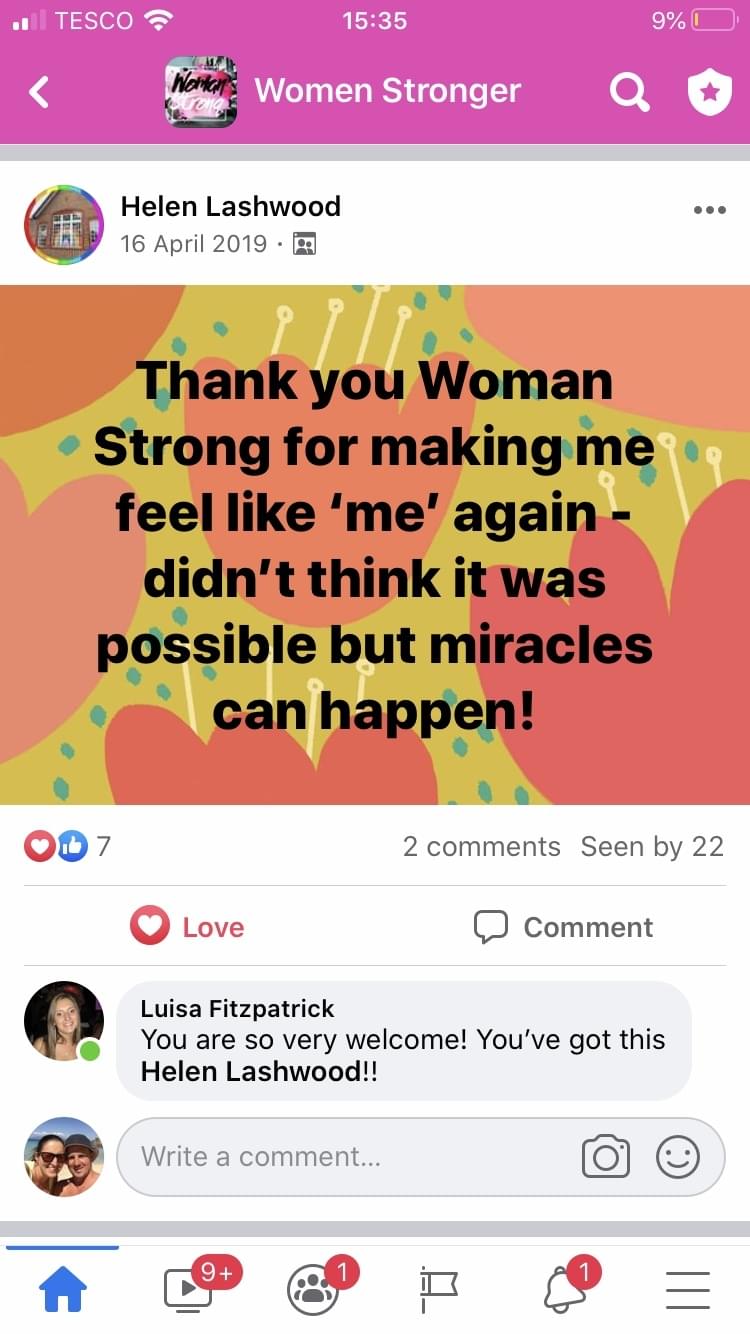The height and width of the screenshot is (1334, 750).
Task: Tap the admin shield star icon
Action: (x=709, y=92)
